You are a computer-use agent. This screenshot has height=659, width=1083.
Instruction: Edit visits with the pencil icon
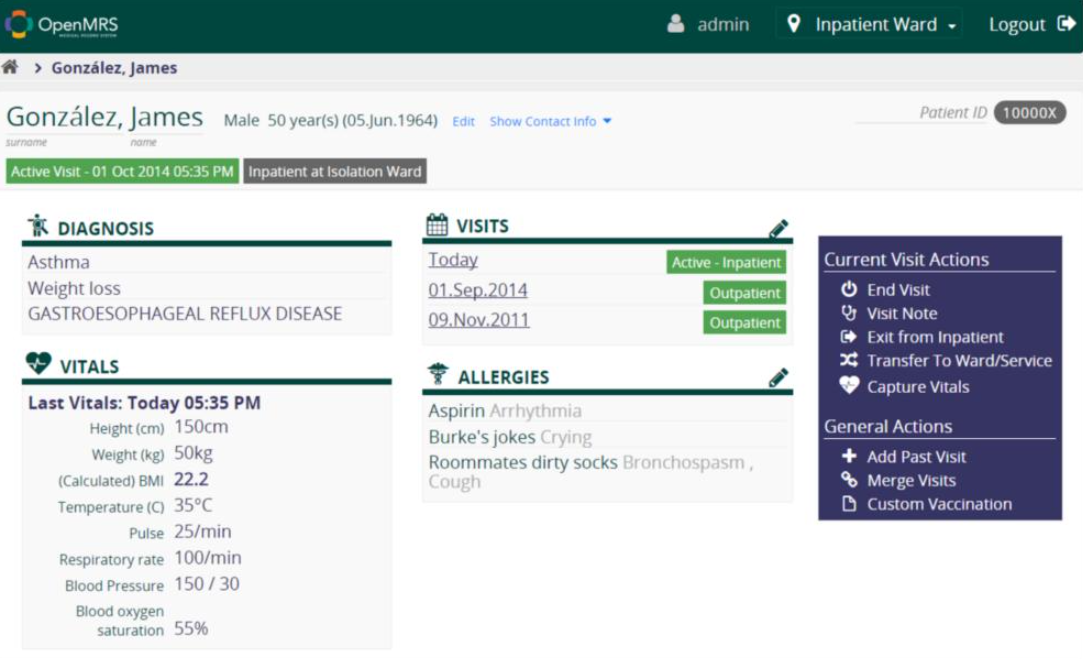778,228
